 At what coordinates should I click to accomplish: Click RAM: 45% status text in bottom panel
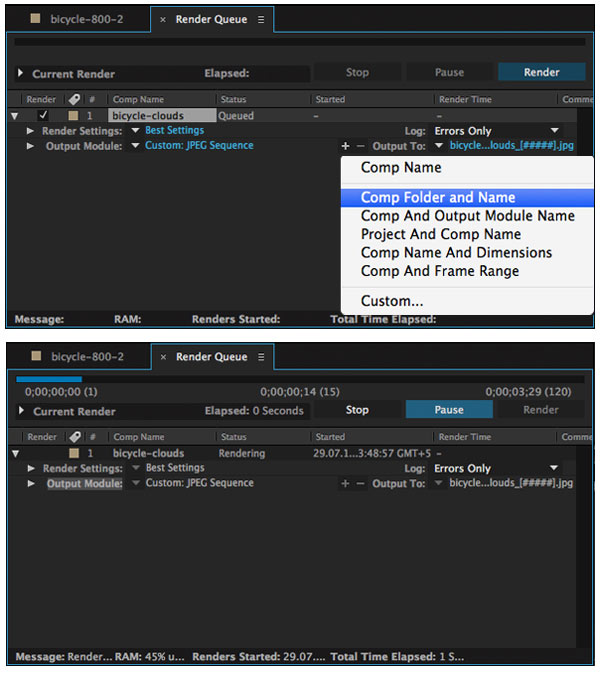(x=149, y=657)
